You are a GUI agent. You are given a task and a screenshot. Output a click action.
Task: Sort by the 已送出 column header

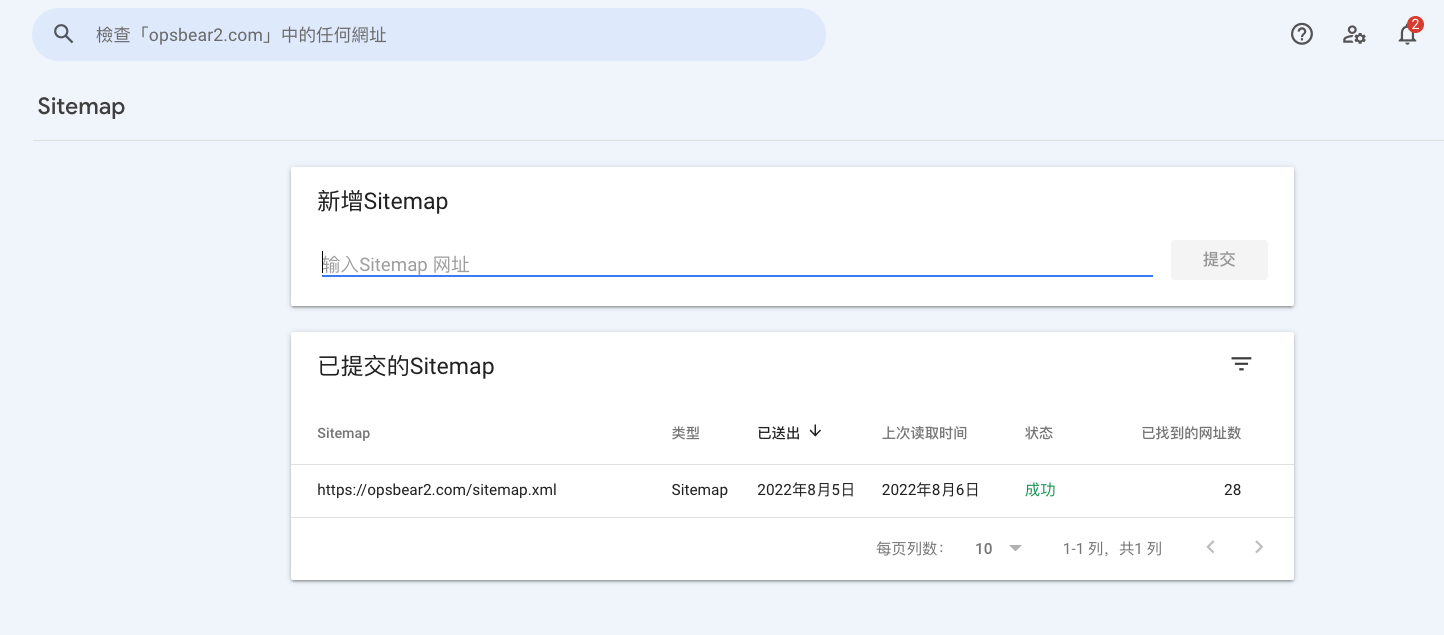pos(779,433)
